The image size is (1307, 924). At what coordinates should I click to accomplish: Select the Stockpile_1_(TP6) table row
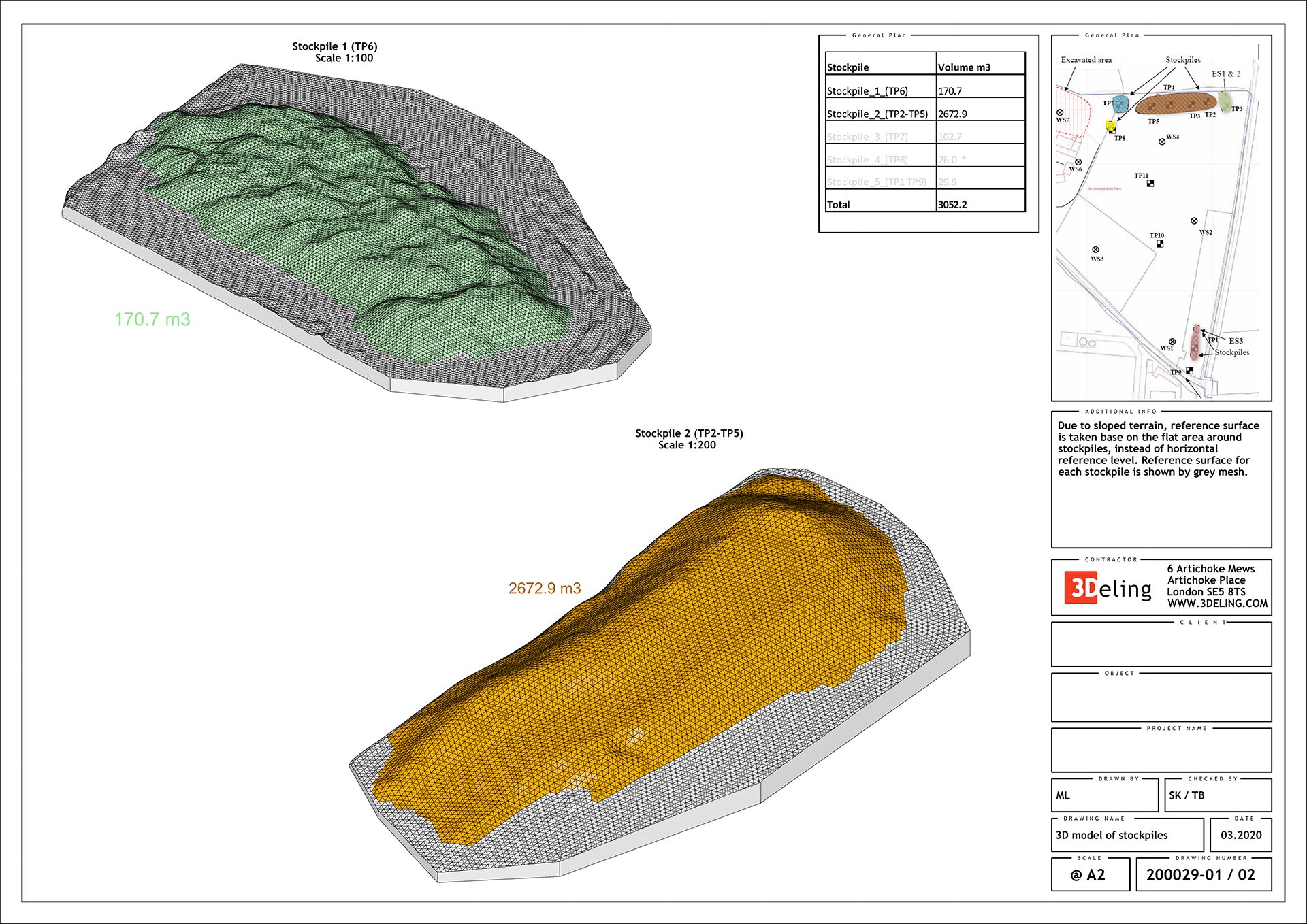coord(867,91)
